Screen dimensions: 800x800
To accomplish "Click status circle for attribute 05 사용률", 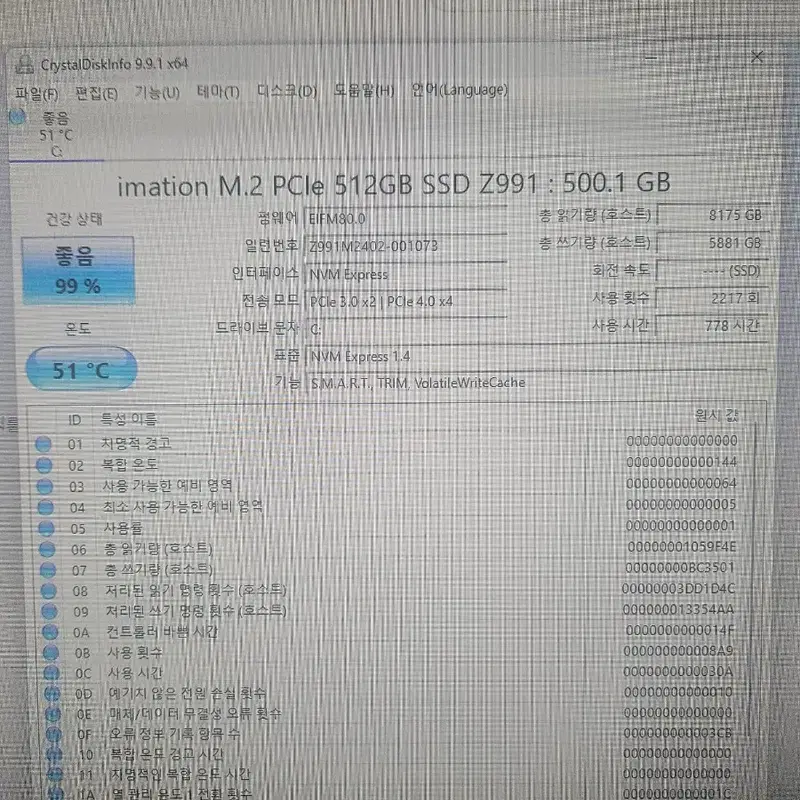I will click(46, 529).
